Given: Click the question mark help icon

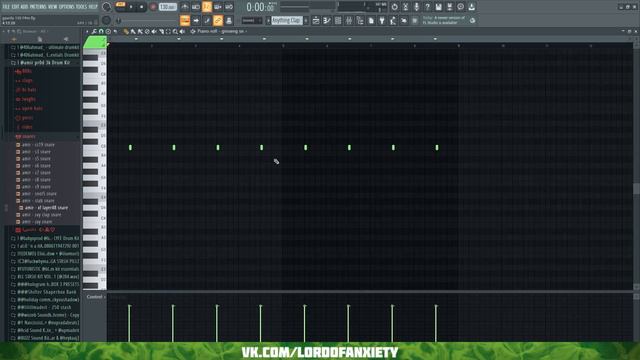Looking at the screenshot, I should click(427, 7).
